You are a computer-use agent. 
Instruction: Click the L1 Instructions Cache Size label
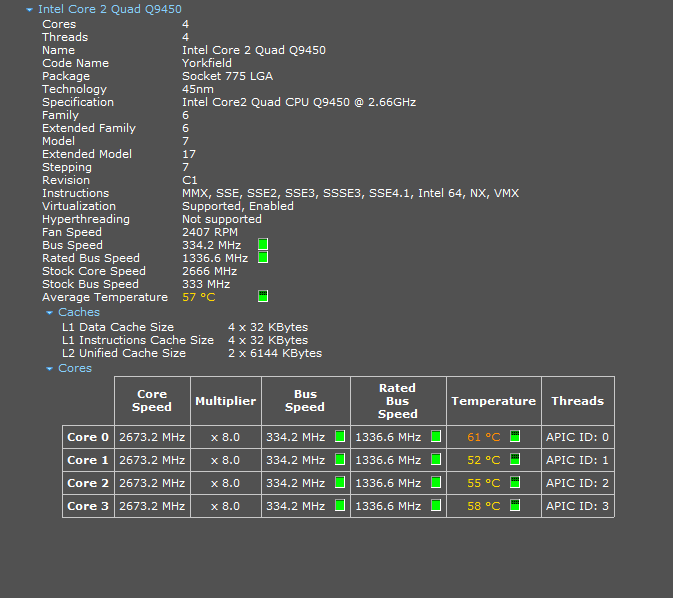click(x=138, y=340)
